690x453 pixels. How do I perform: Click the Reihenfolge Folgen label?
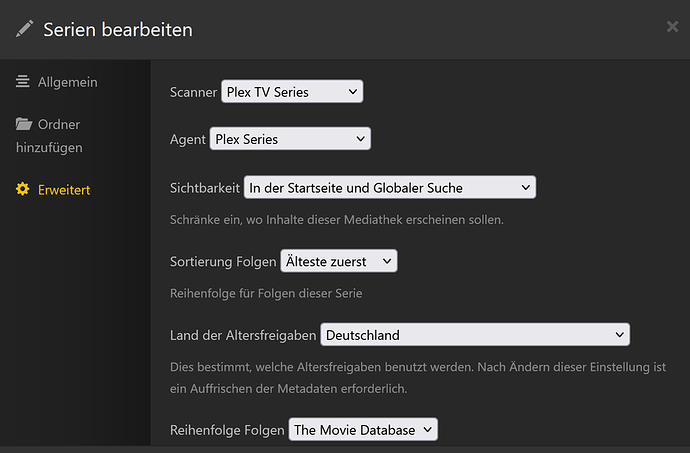(227, 430)
